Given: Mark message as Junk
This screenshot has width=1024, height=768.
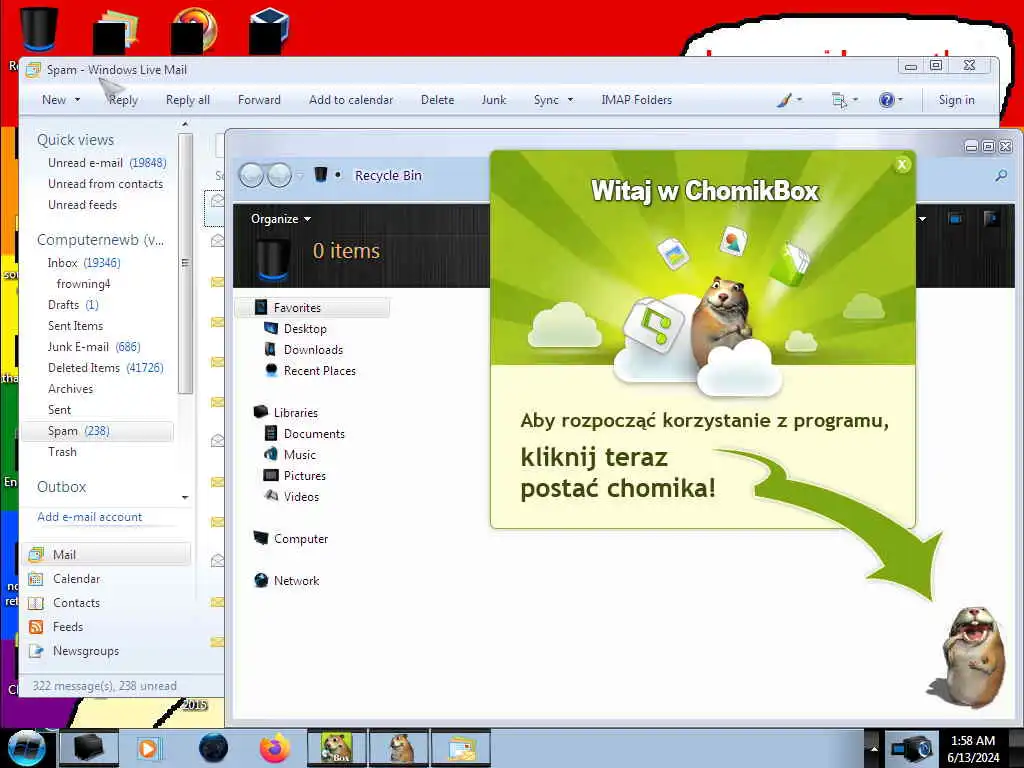Looking at the screenshot, I should pyautogui.click(x=494, y=100).
